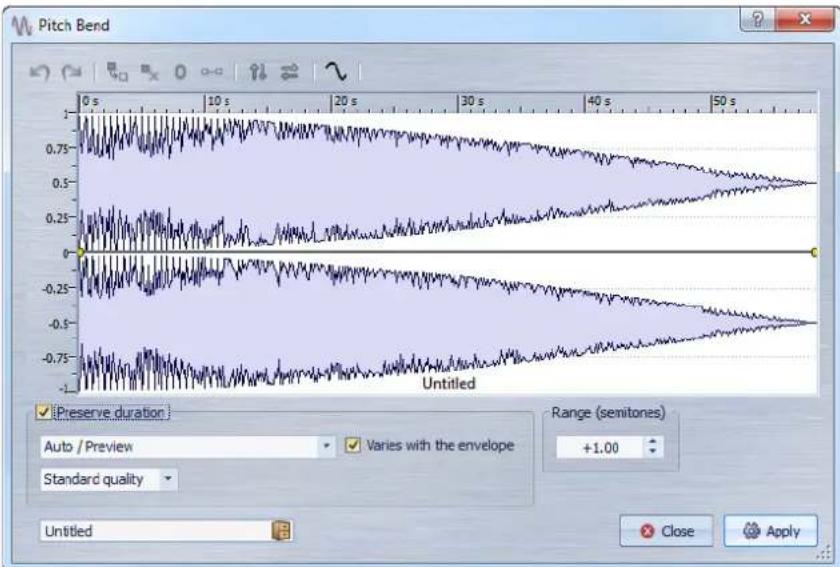Click the reset whole envelope icon

[212, 71]
